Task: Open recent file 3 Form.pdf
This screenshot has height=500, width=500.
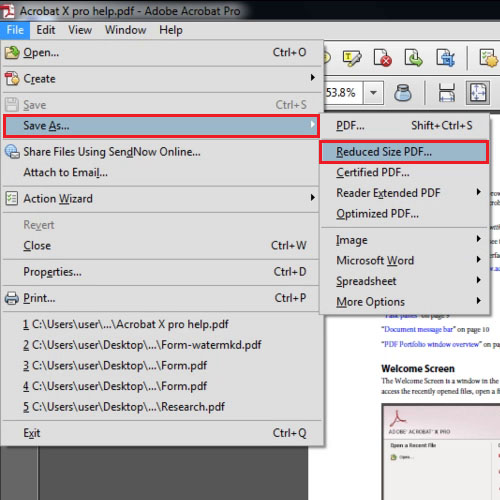Action: pos(161,366)
